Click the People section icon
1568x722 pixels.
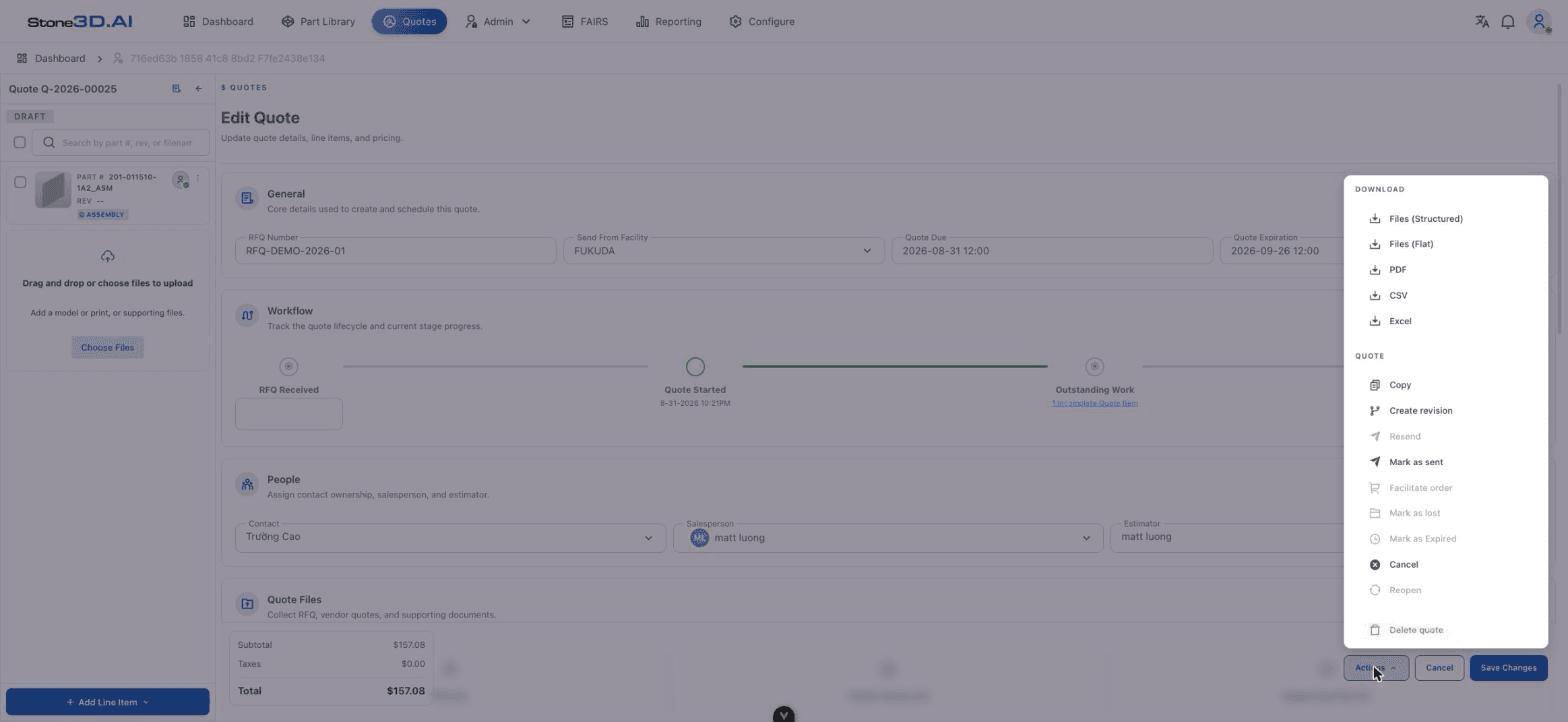coord(246,485)
